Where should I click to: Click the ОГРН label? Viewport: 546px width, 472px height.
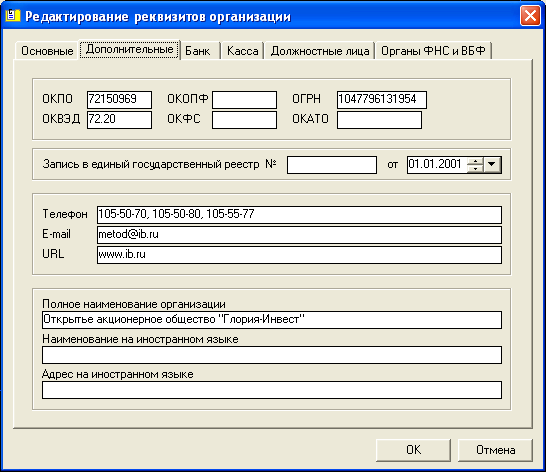[306, 99]
